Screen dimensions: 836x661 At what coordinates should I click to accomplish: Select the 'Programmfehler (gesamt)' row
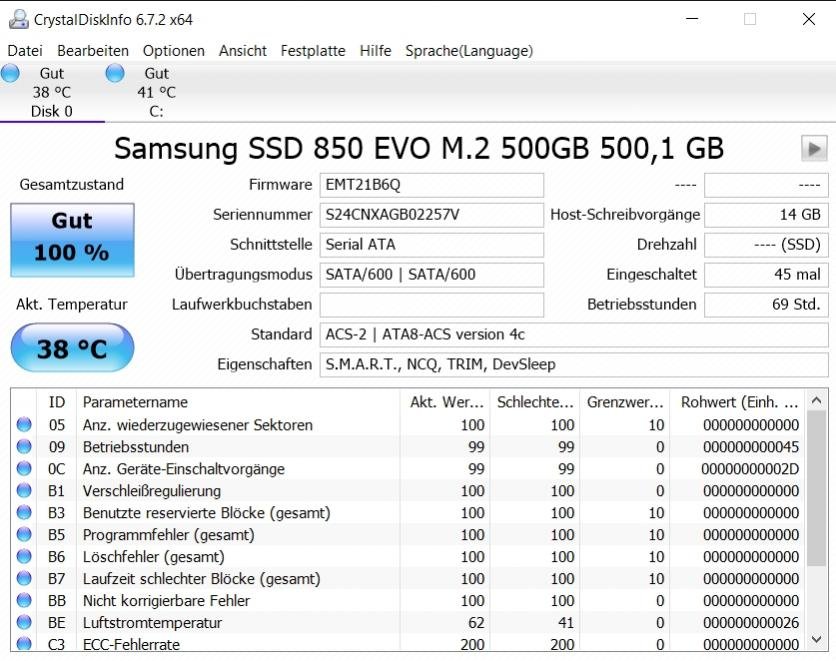tap(408, 535)
